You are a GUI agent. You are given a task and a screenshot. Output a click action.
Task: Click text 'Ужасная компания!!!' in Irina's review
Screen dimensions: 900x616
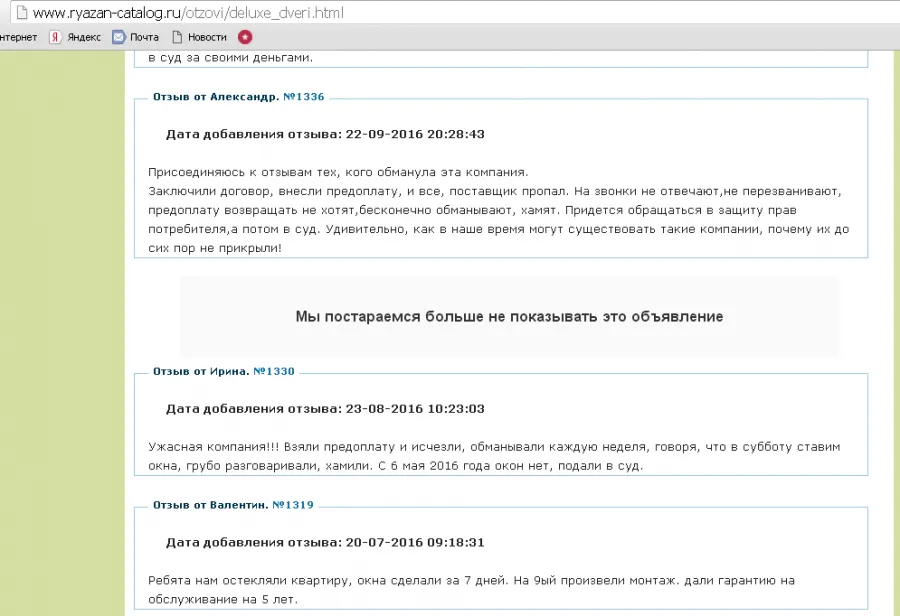pos(214,447)
